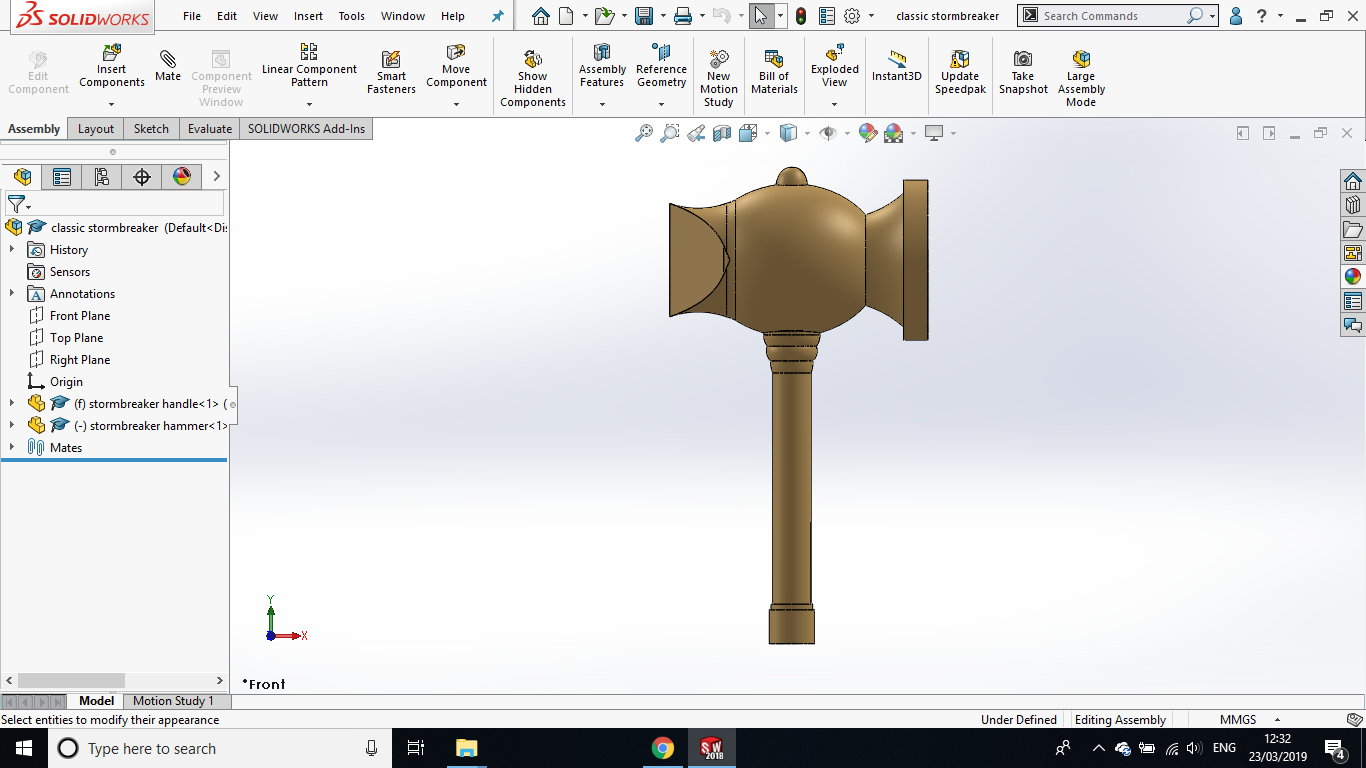Open Insert Components dropdown arrow
Screen dimensions: 1366x768
(x=112, y=104)
